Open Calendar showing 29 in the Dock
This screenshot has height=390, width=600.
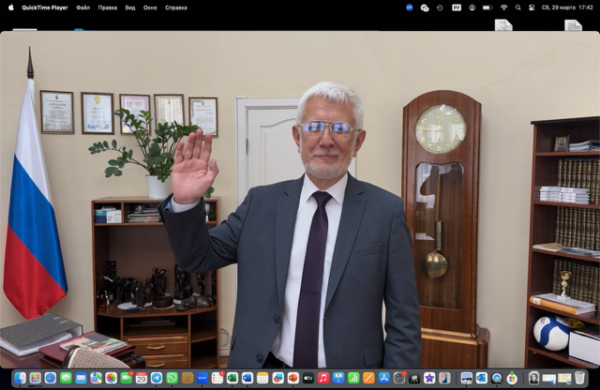click(x=142, y=378)
